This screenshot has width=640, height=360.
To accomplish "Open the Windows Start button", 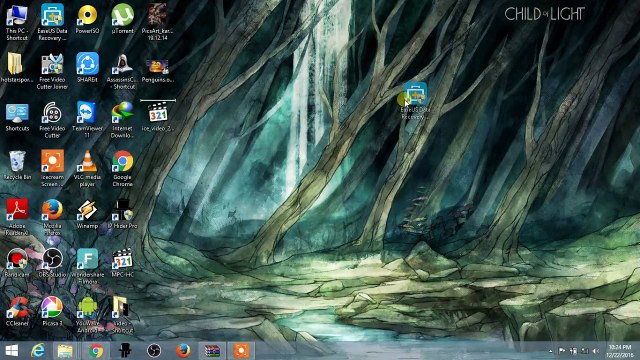I will click(11, 351).
